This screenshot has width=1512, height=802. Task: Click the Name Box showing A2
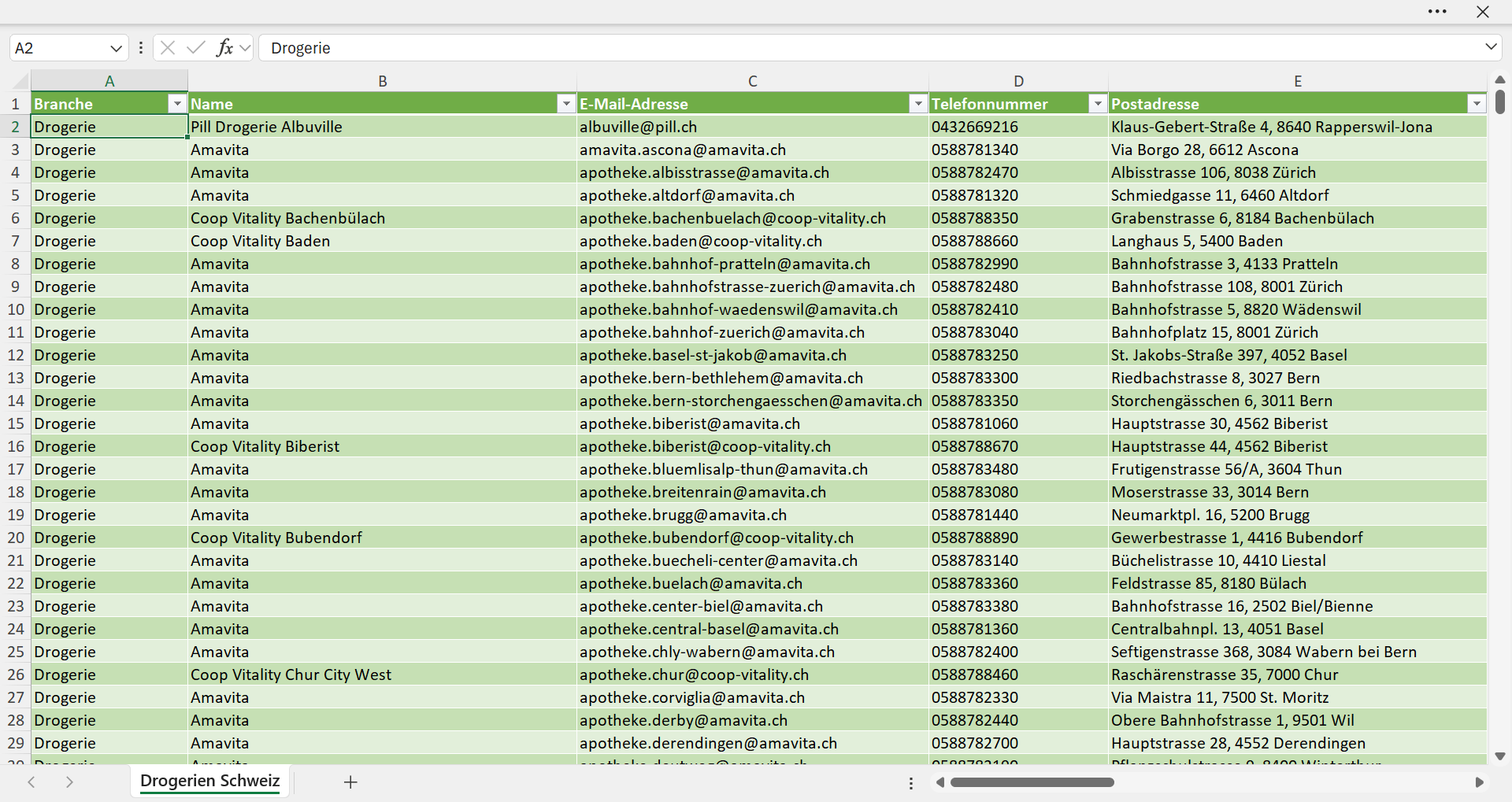point(59,48)
